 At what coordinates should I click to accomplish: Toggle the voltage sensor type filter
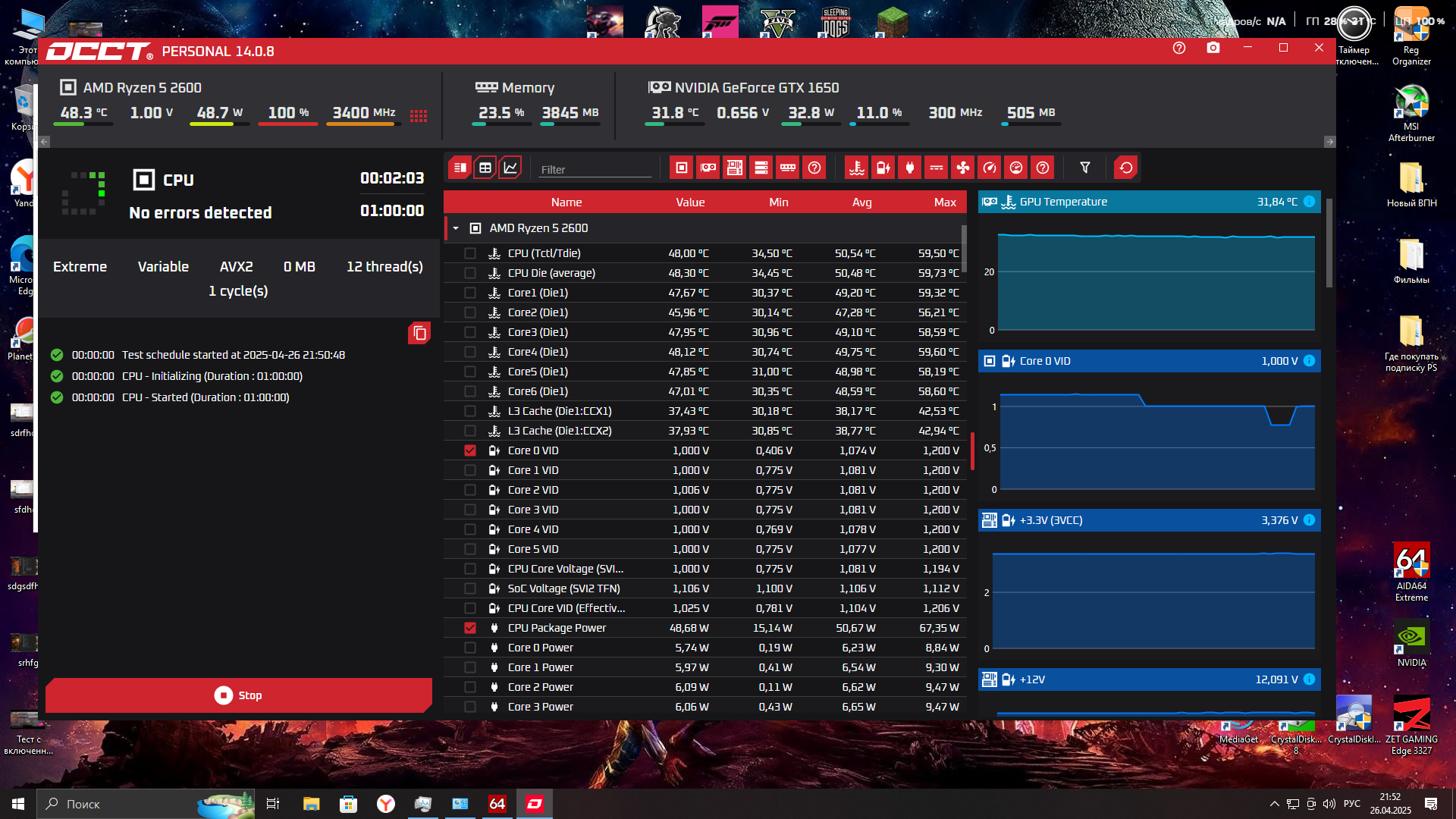pyautogui.click(x=883, y=168)
